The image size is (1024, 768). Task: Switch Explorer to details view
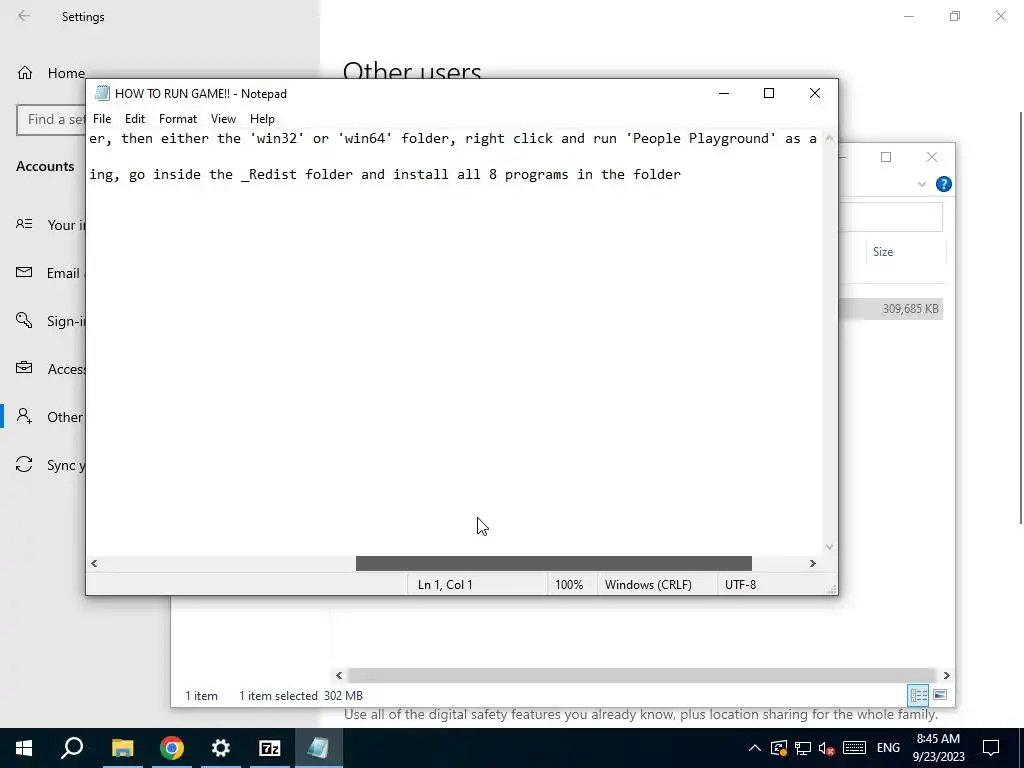918,695
